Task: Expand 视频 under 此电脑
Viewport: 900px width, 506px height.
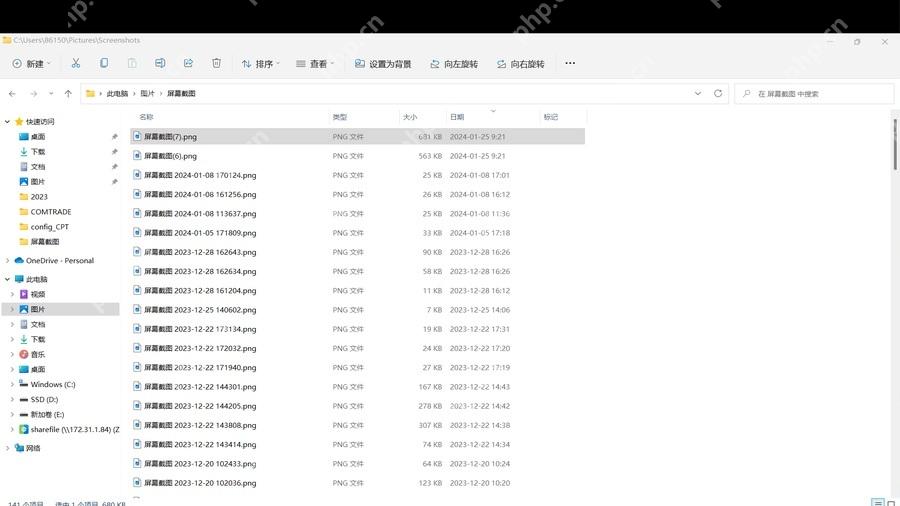Action: coord(13,294)
